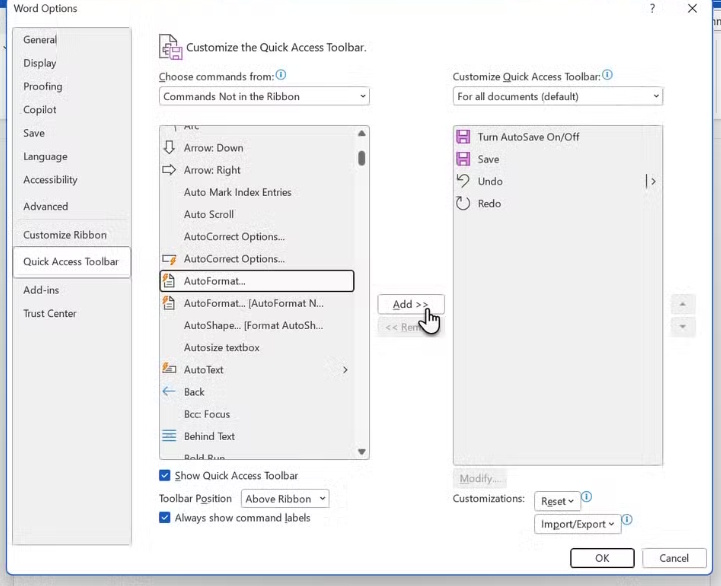Expand the AutoText submenu chevron

click(x=345, y=369)
